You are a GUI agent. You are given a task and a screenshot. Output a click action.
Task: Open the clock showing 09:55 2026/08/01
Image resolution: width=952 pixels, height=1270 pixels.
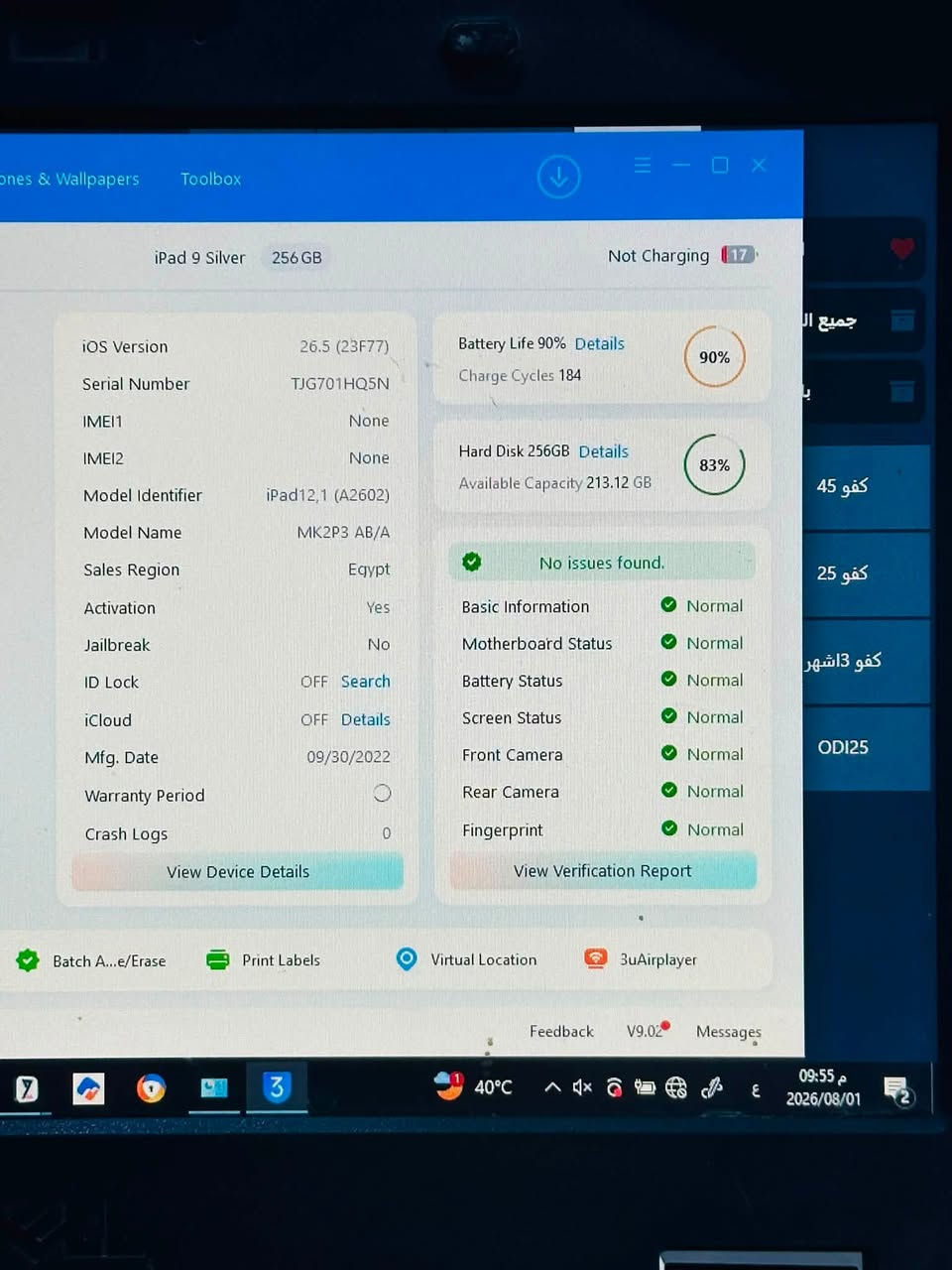pyautogui.click(x=823, y=1087)
